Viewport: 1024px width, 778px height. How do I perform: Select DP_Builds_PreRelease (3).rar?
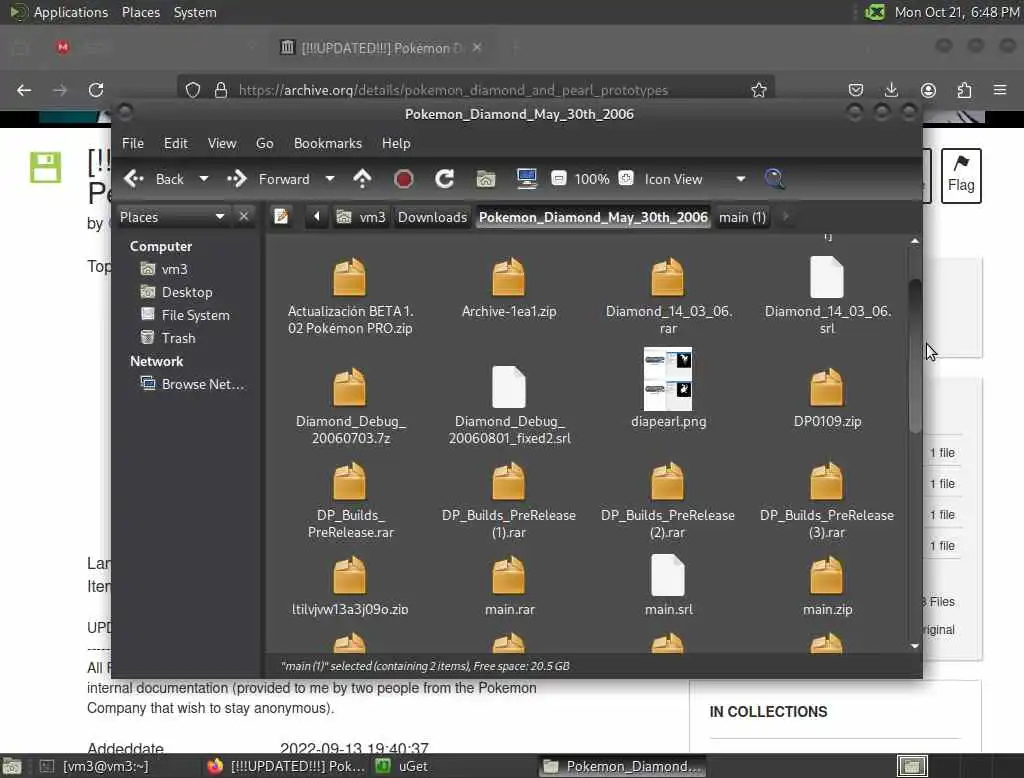pos(827,500)
